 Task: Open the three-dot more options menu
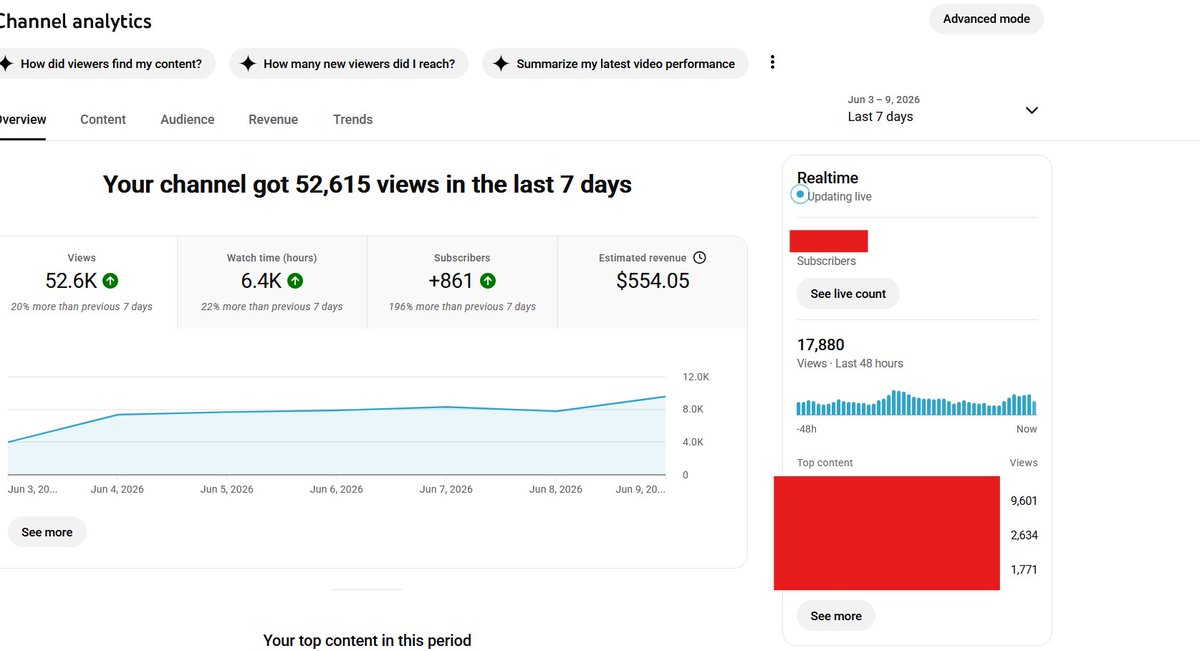(x=772, y=62)
